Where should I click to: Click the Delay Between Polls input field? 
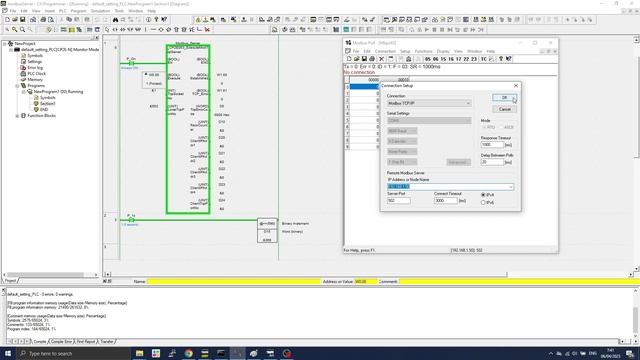492,162
